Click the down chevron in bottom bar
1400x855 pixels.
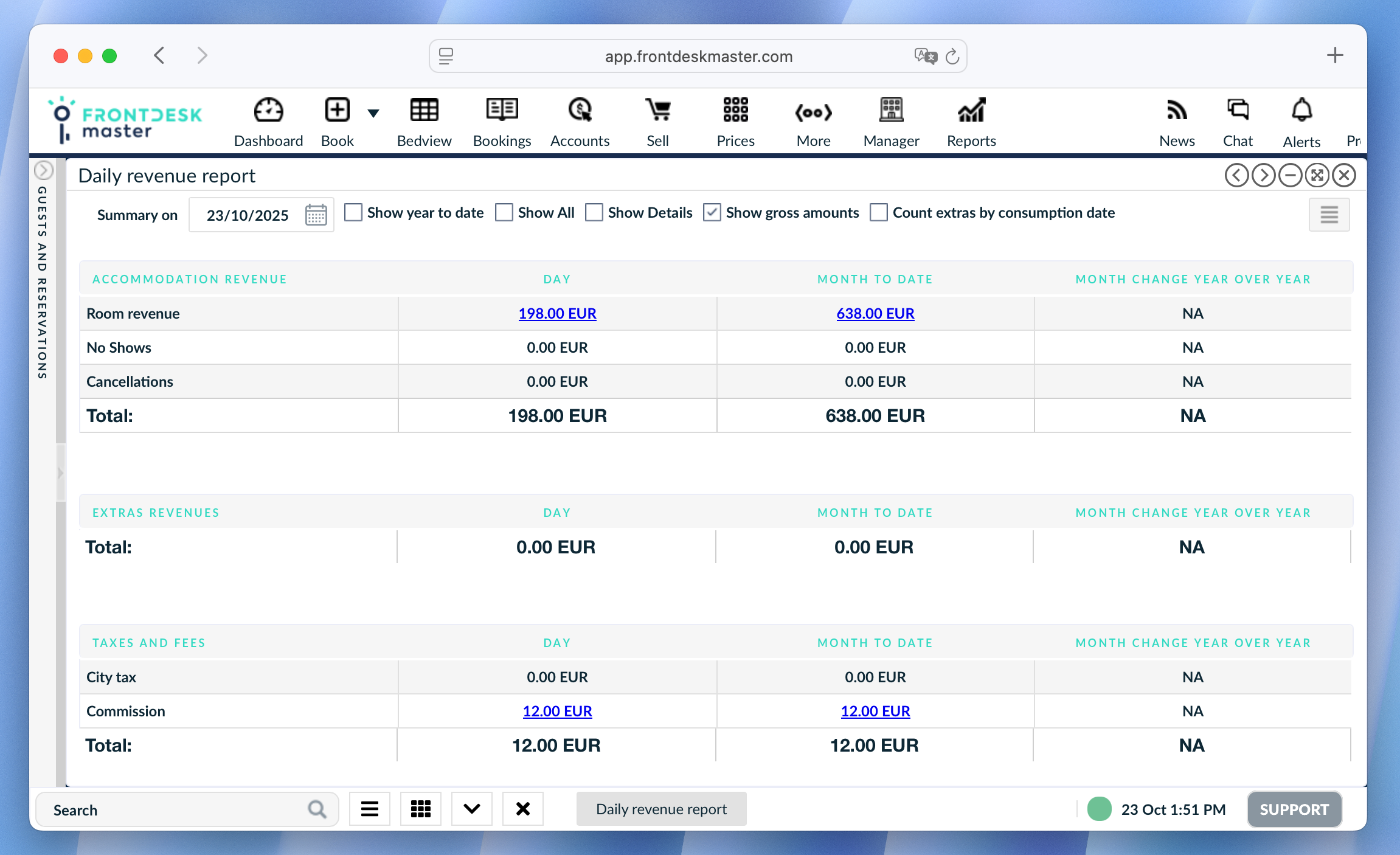click(471, 809)
